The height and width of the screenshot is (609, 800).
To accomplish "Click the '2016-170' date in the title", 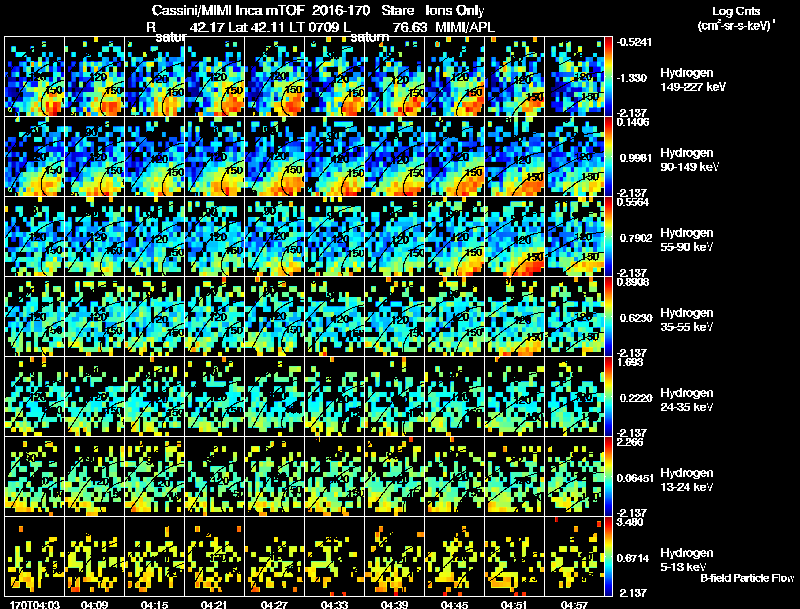I will click(x=340, y=10).
